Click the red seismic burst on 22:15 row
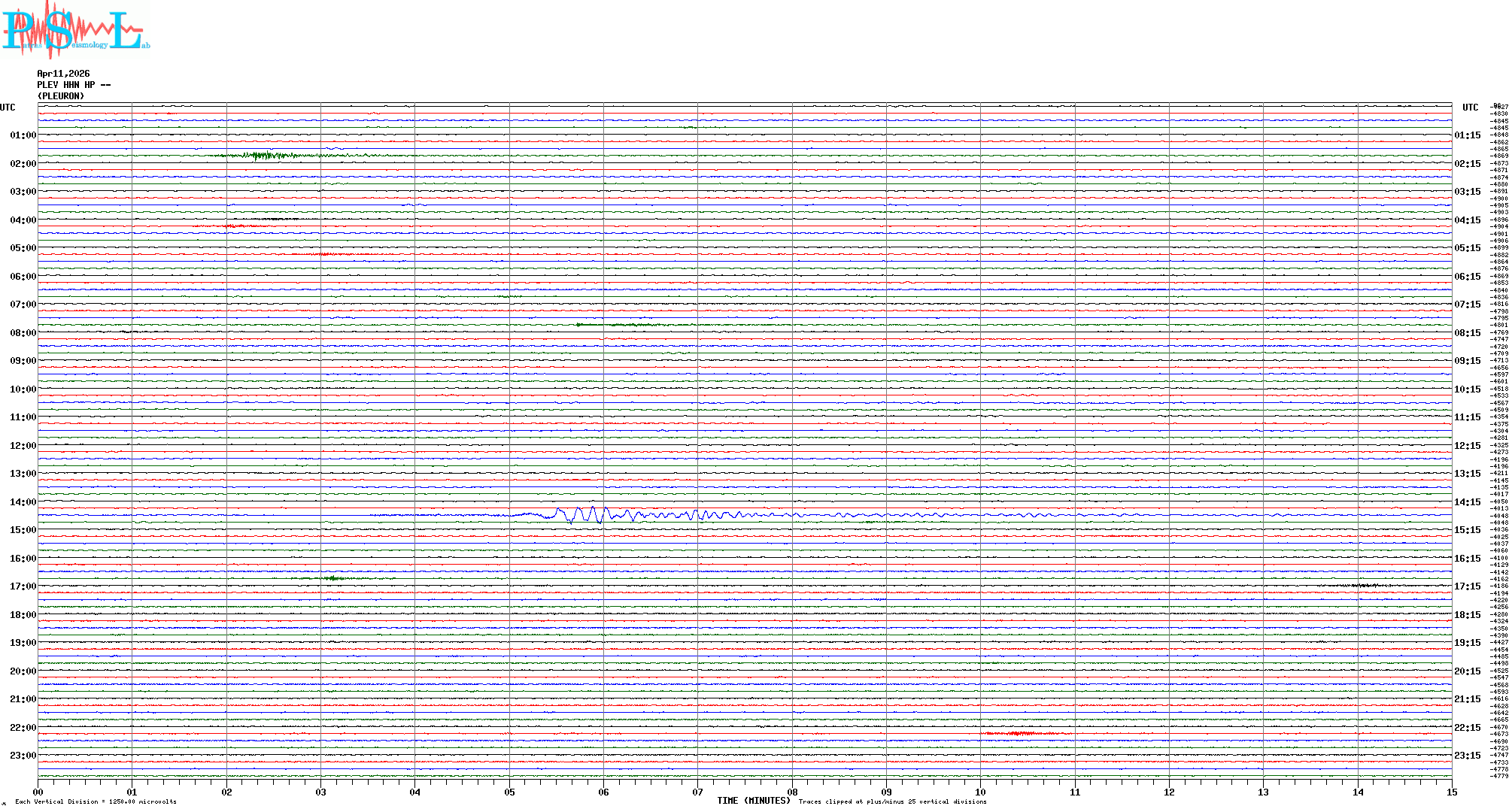 pyautogui.click(x=1023, y=733)
